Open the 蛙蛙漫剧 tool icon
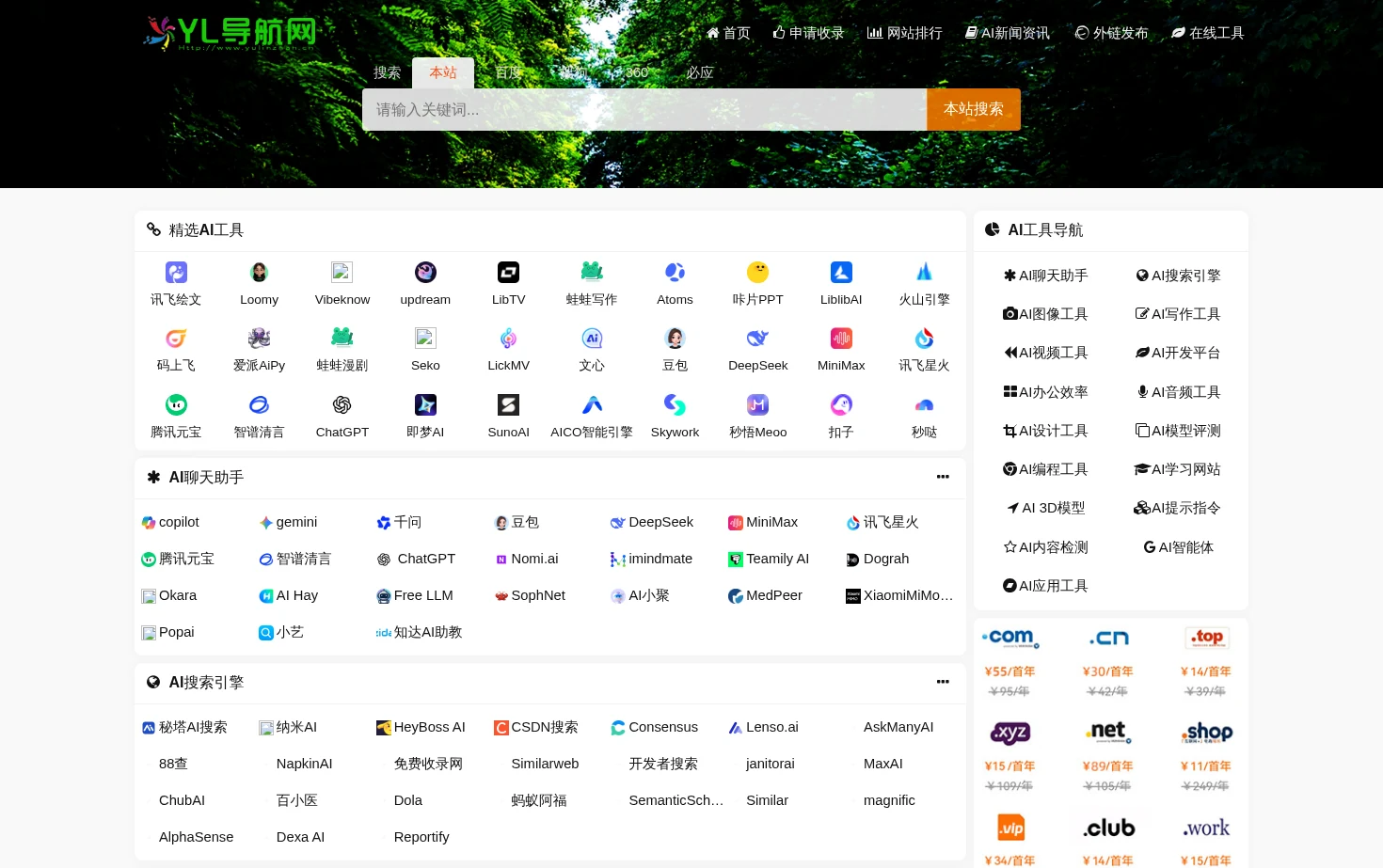The image size is (1383, 868). [x=342, y=339]
